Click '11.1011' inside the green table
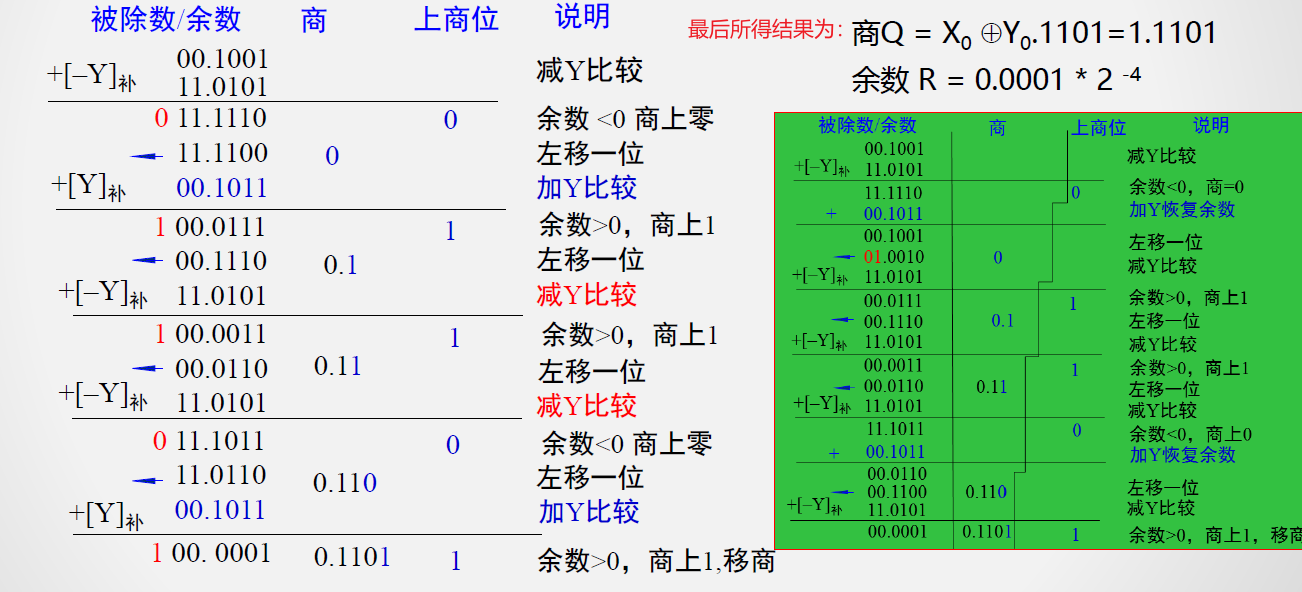This screenshot has width=1302, height=592. click(894, 428)
